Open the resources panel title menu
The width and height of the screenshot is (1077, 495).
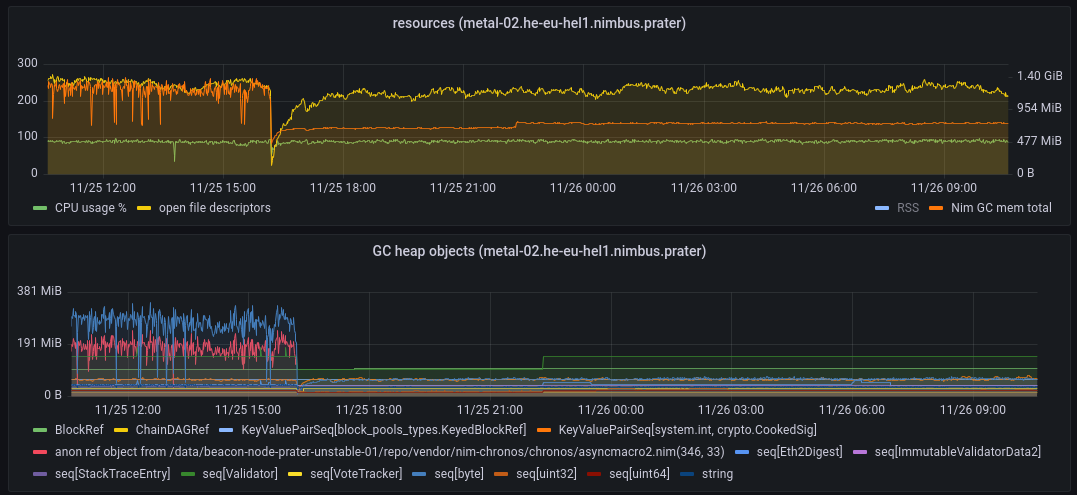(x=539, y=23)
